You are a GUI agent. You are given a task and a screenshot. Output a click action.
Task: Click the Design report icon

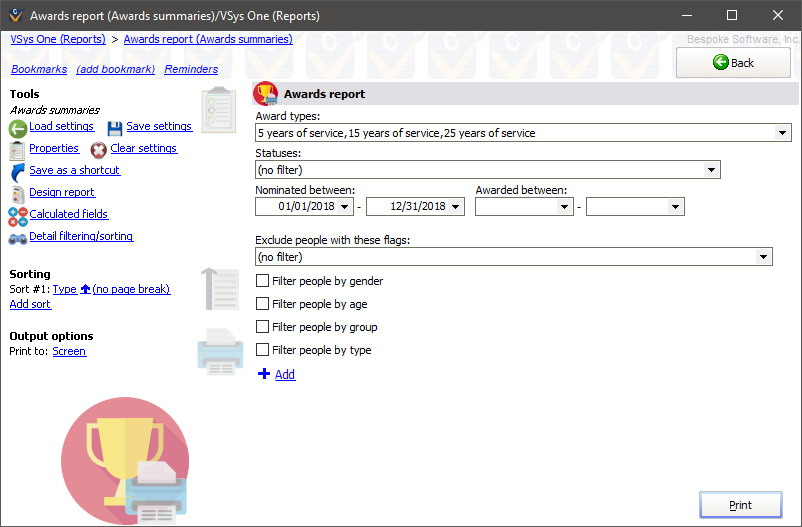tap(18, 193)
